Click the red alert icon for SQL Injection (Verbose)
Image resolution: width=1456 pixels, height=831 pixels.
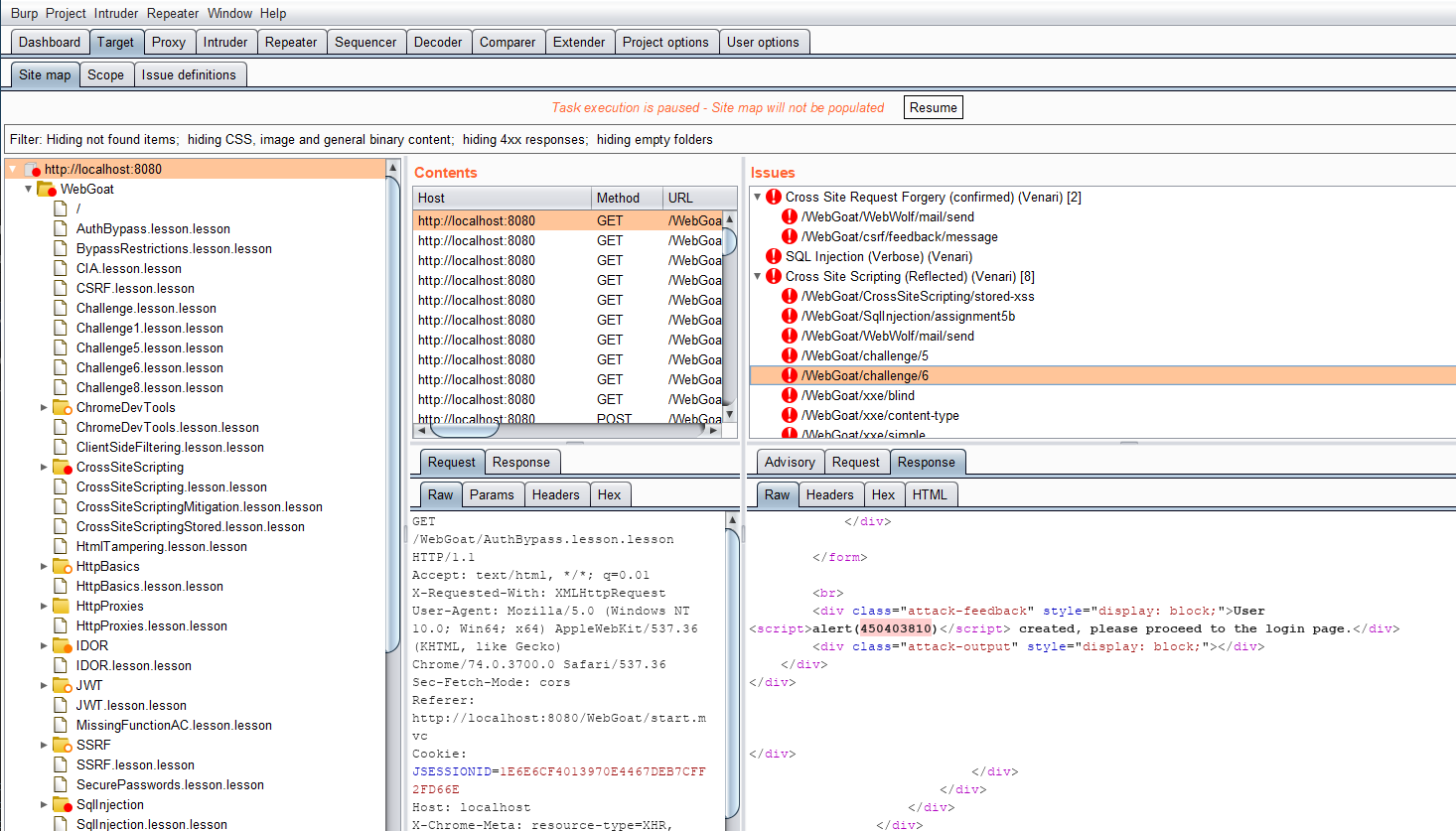[774, 256]
